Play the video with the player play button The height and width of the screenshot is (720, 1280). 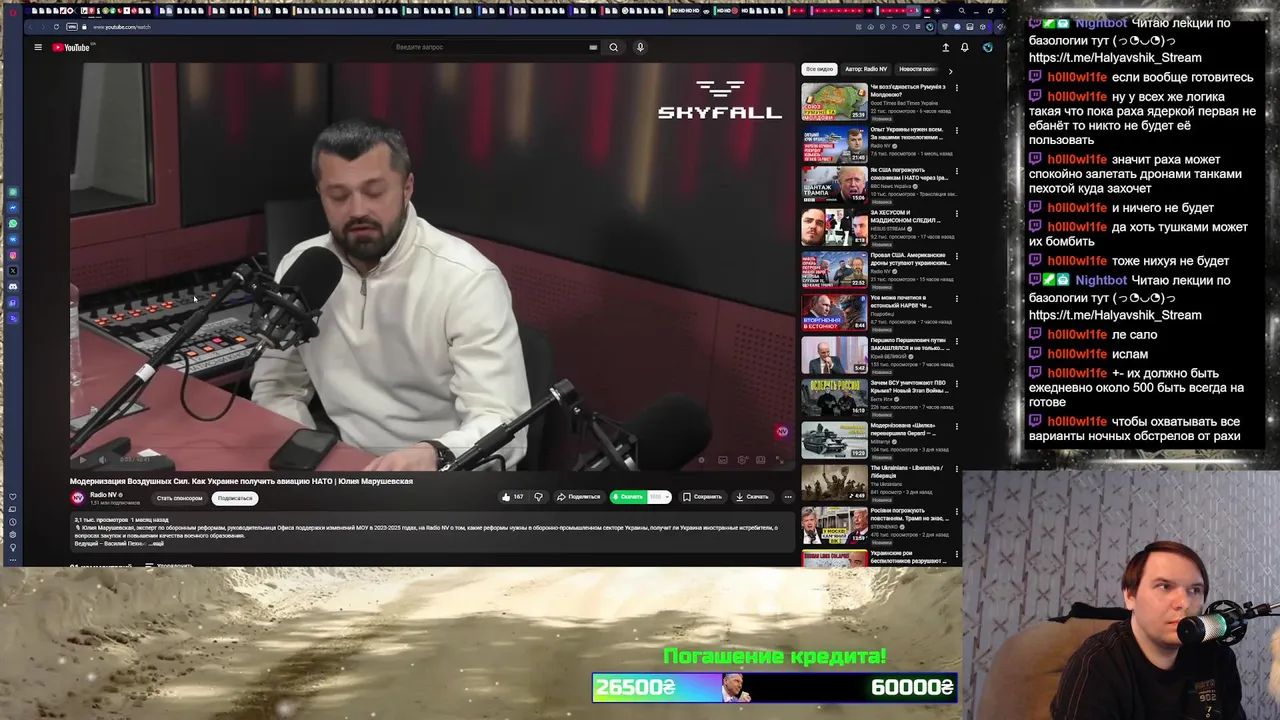click(82, 460)
